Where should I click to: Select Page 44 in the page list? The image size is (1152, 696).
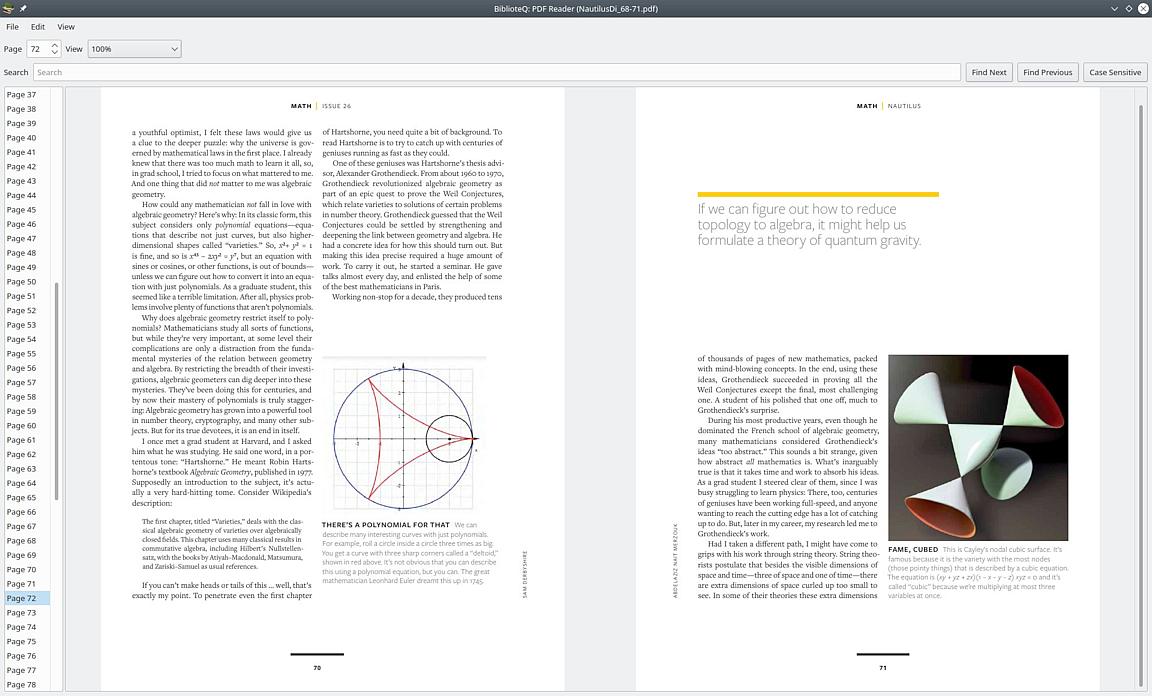pyautogui.click(x=27, y=195)
